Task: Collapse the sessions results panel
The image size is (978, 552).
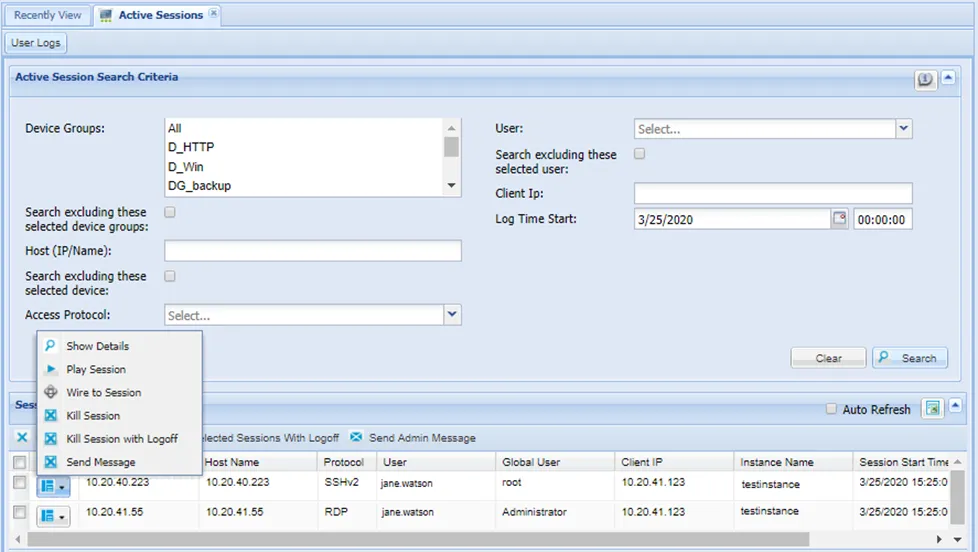Action: (x=955, y=406)
